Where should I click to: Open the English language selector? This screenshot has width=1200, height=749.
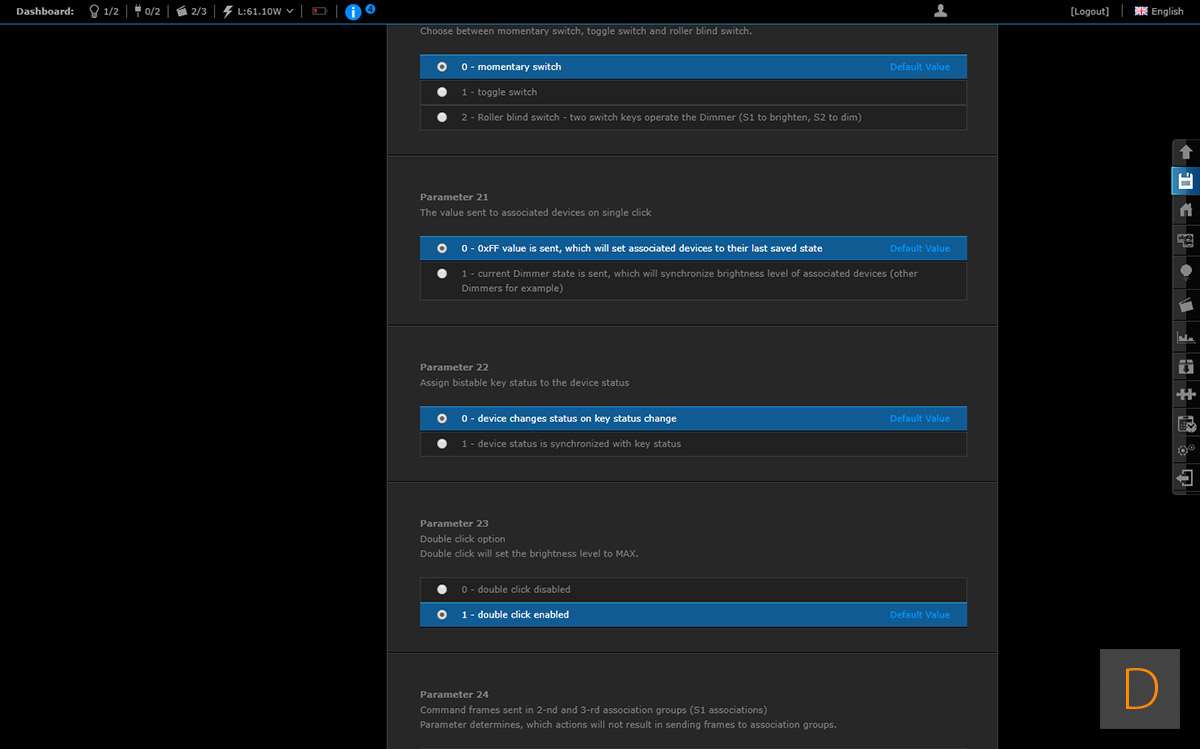pyautogui.click(x=1159, y=11)
